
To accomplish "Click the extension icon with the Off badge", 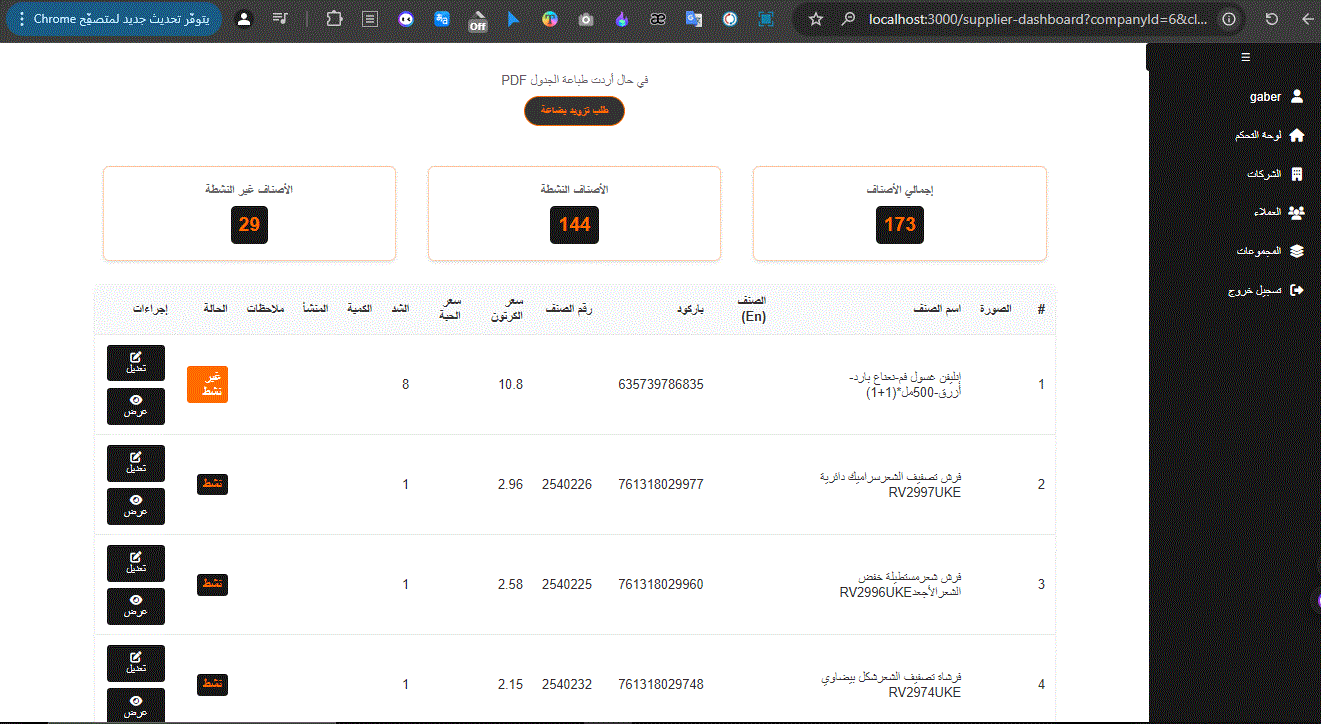I will point(477,20).
